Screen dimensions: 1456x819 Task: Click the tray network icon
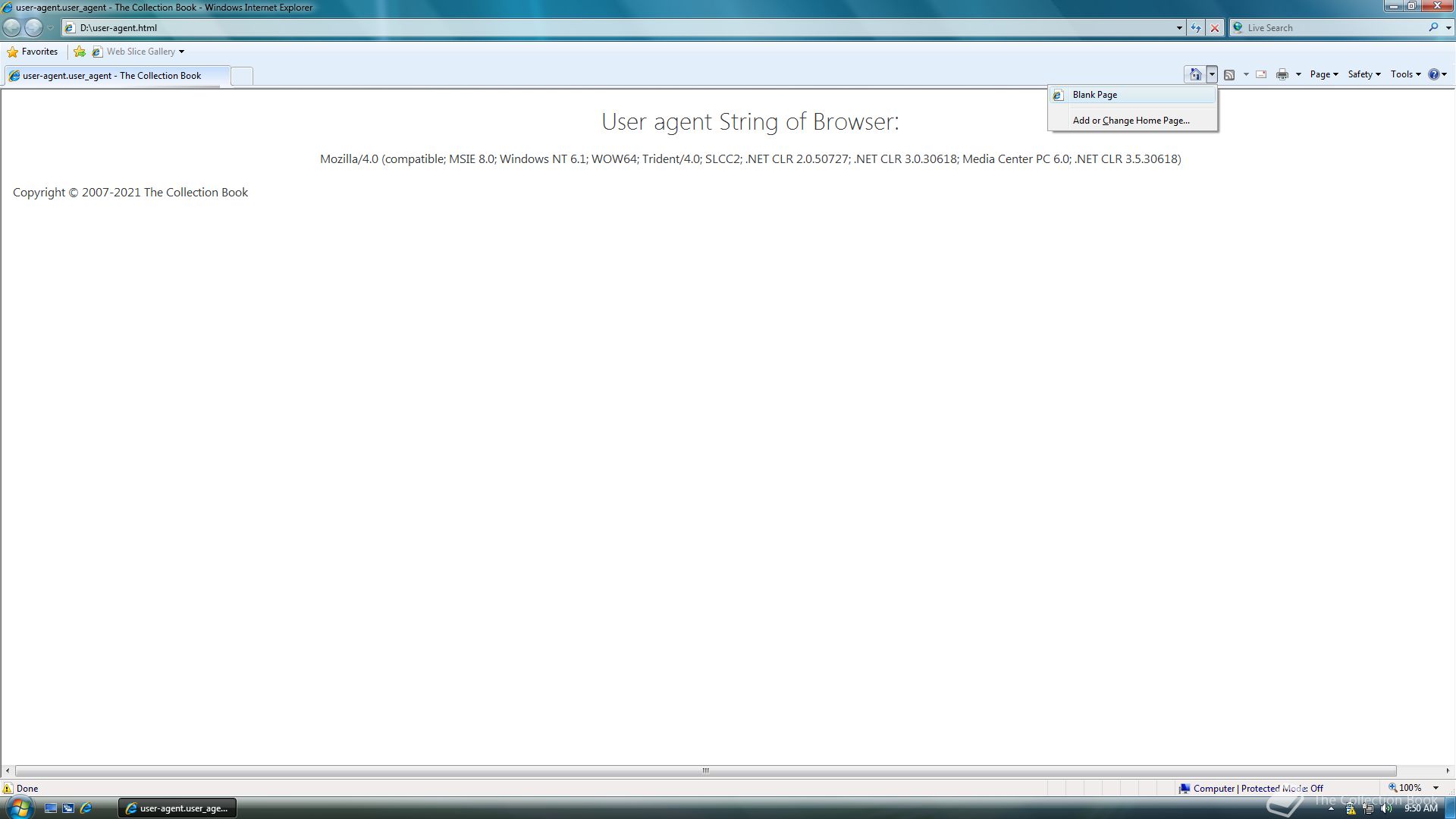point(1369,808)
